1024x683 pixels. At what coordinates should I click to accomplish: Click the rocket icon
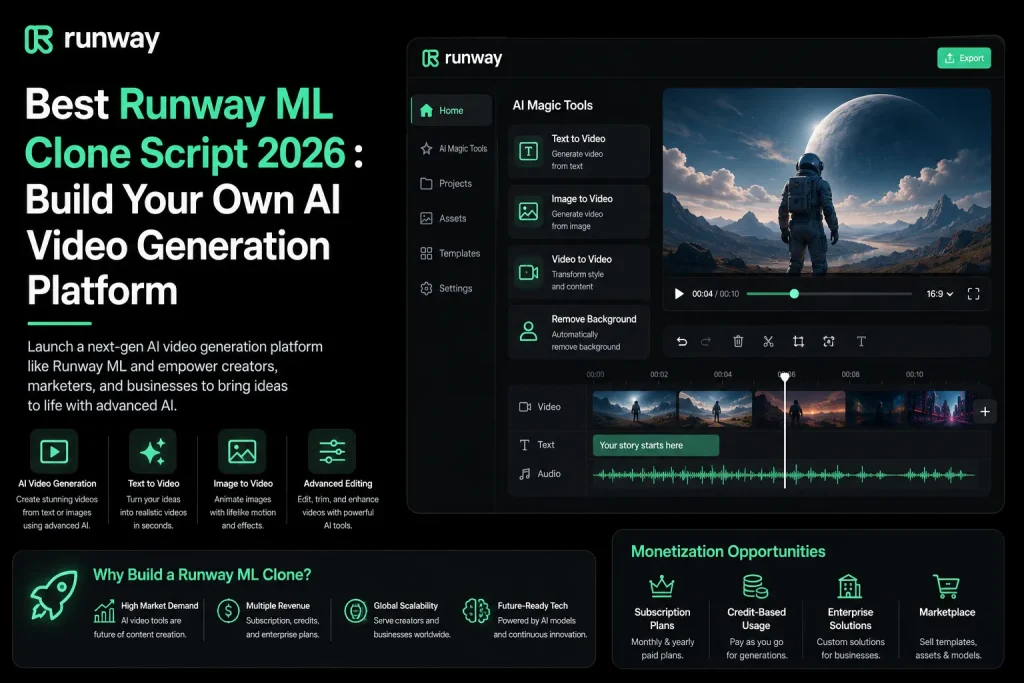pos(54,595)
